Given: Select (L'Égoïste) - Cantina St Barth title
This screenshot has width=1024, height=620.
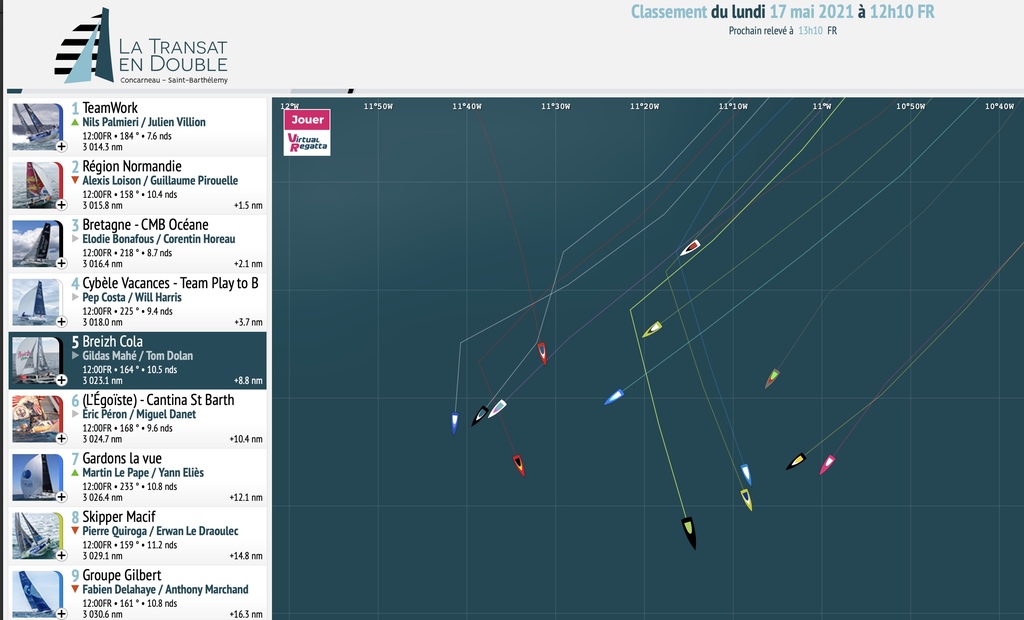Looking at the screenshot, I should (x=158, y=400).
